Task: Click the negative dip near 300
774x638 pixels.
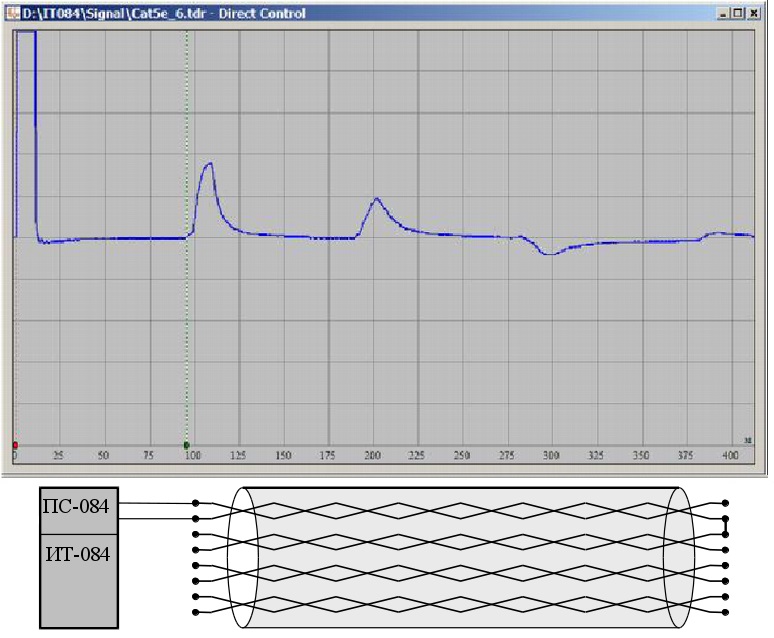Action: click(549, 253)
